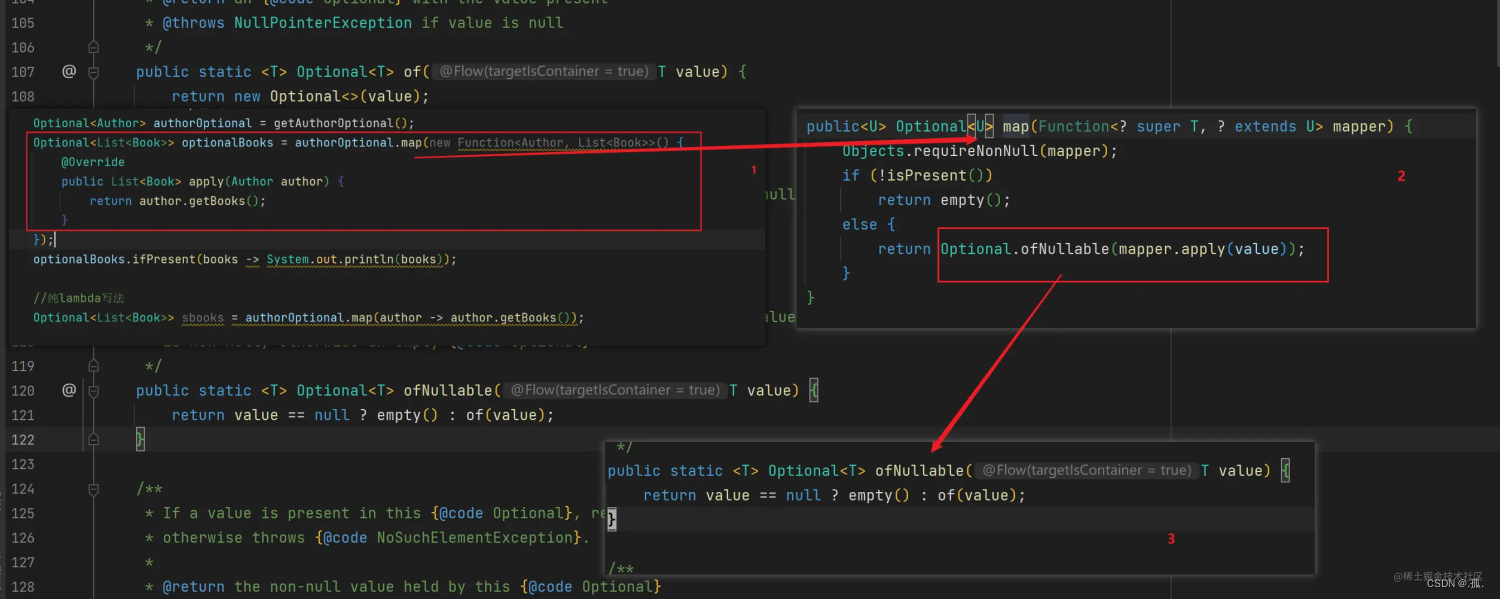Click the highlighted map method name in the right snippet
This screenshot has height=599, width=1500.
coord(1015,127)
